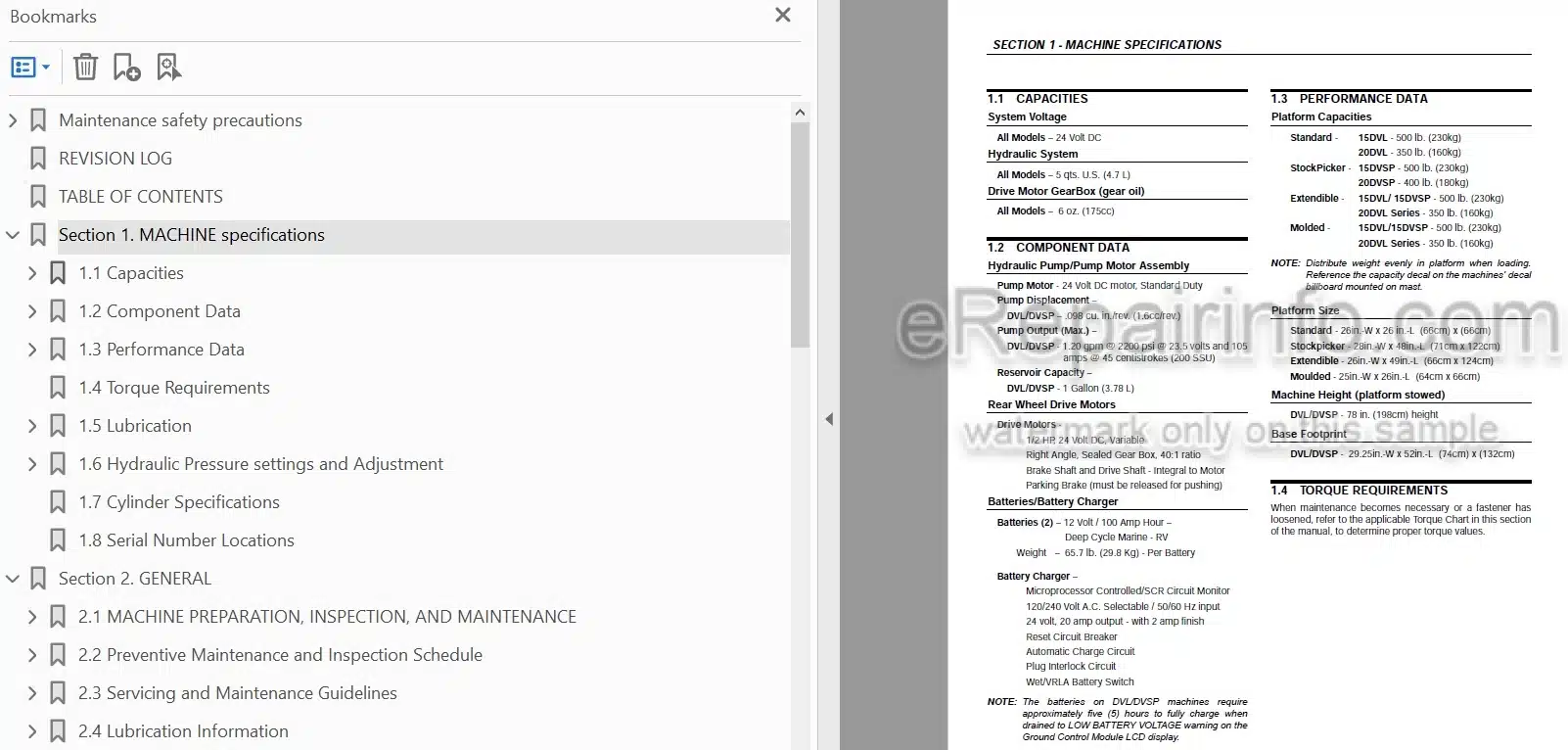Click the Batteries/Battery Charger subheading

[1052, 501]
